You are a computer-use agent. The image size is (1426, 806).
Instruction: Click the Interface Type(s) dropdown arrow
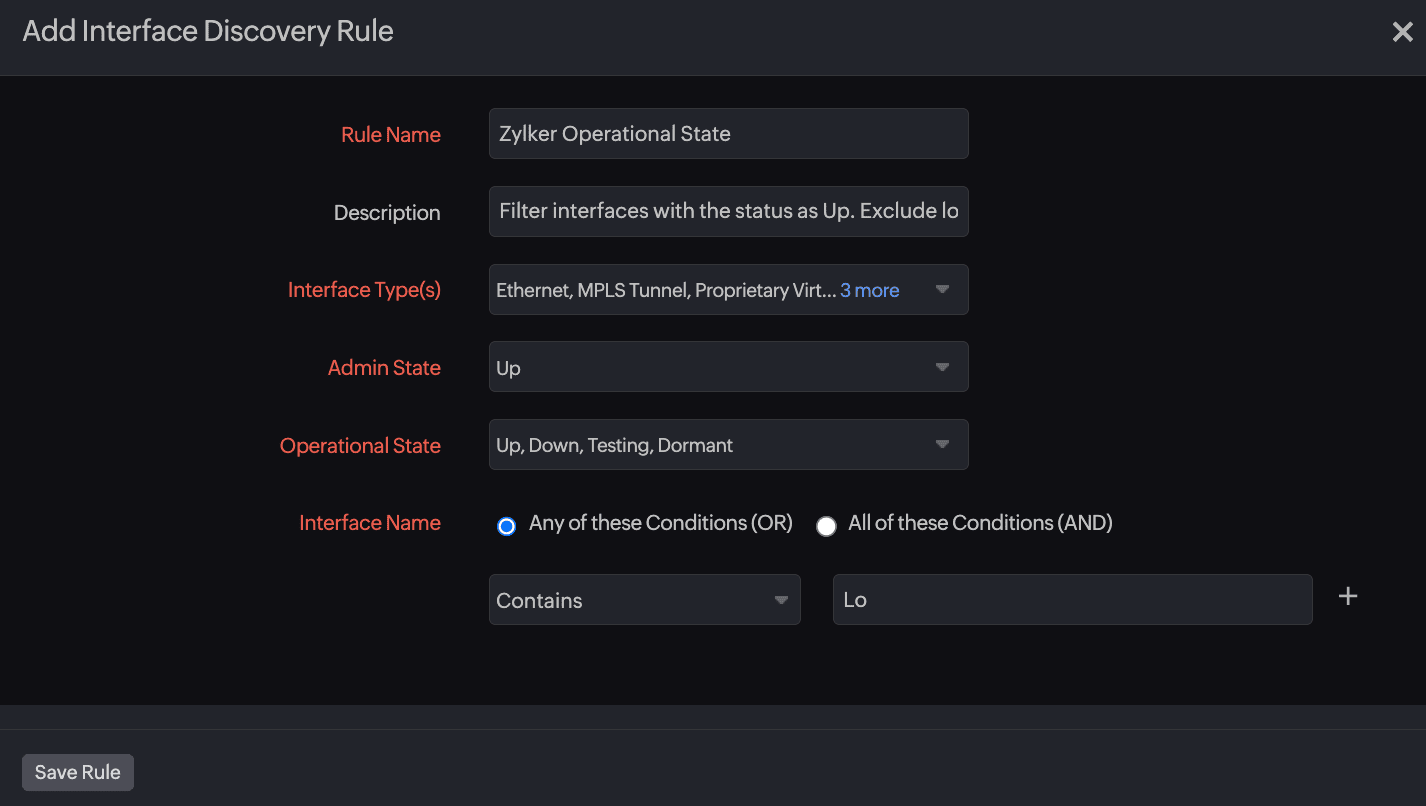click(x=942, y=290)
